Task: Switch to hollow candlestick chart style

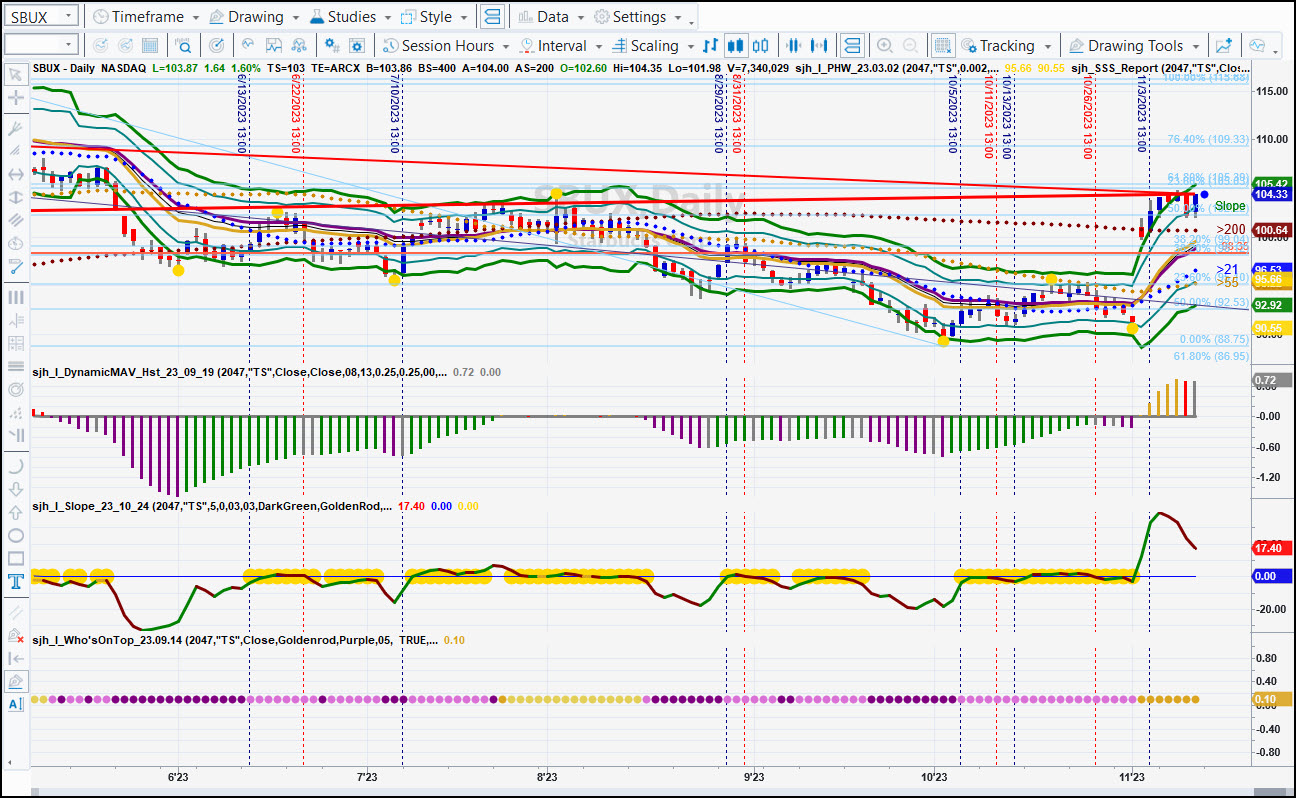Action: click(761, 46)
